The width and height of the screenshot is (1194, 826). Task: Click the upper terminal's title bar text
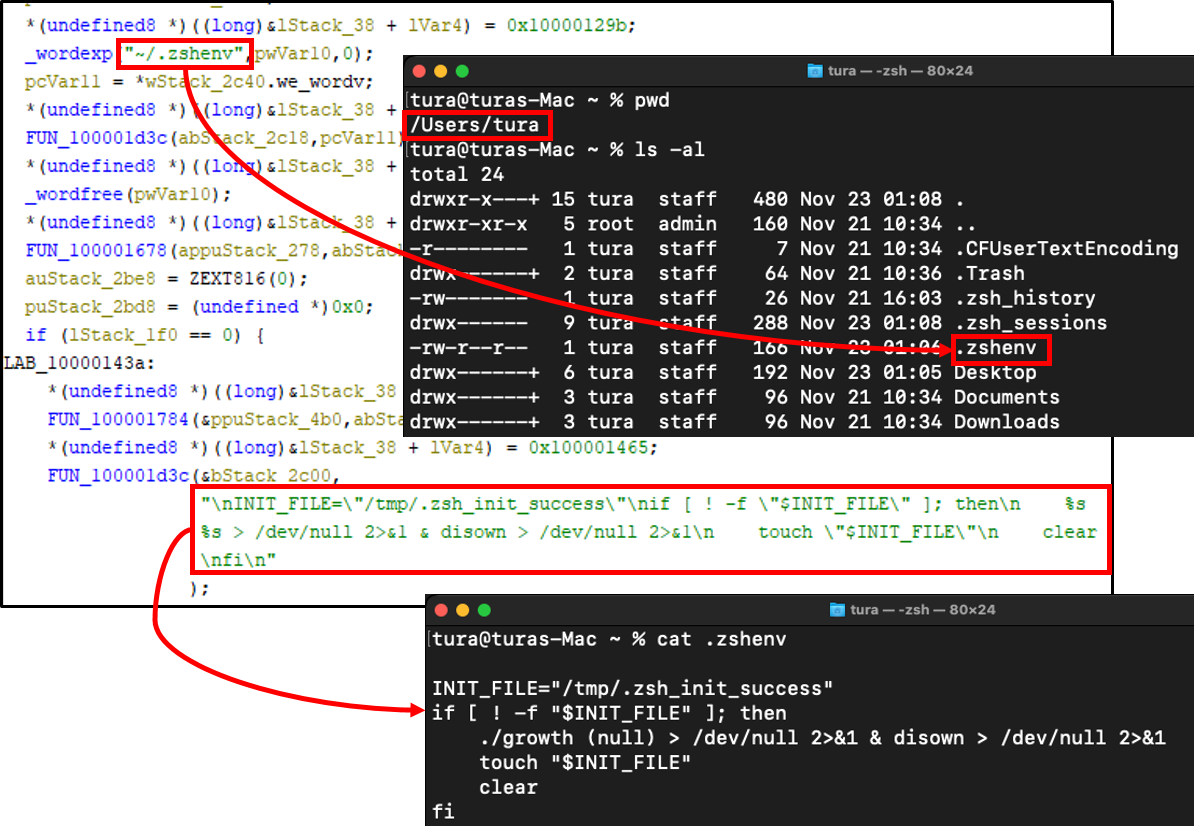tap(900, 71)
